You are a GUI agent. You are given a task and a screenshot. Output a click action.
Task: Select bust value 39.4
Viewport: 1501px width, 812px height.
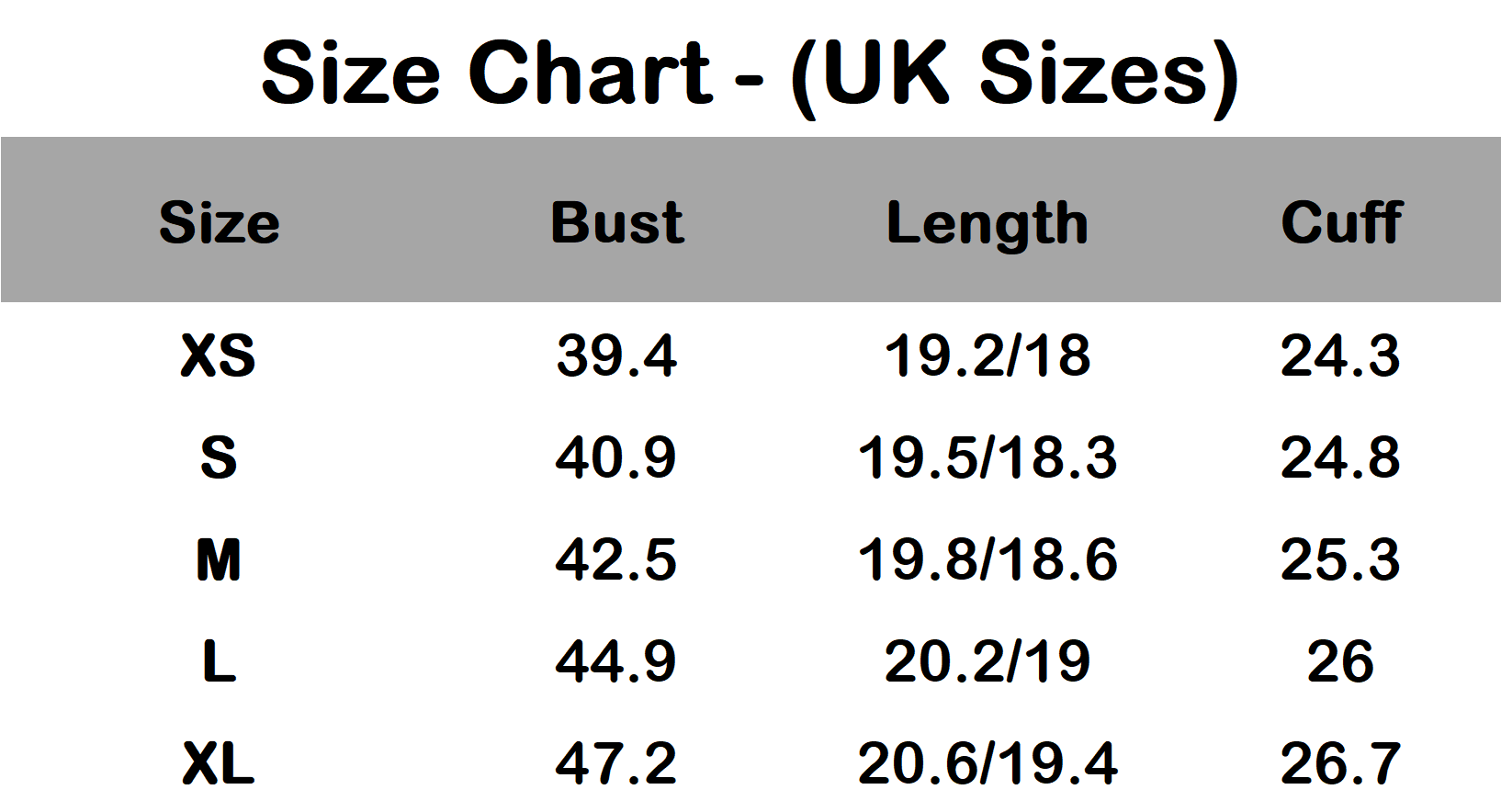coord(616,355)
